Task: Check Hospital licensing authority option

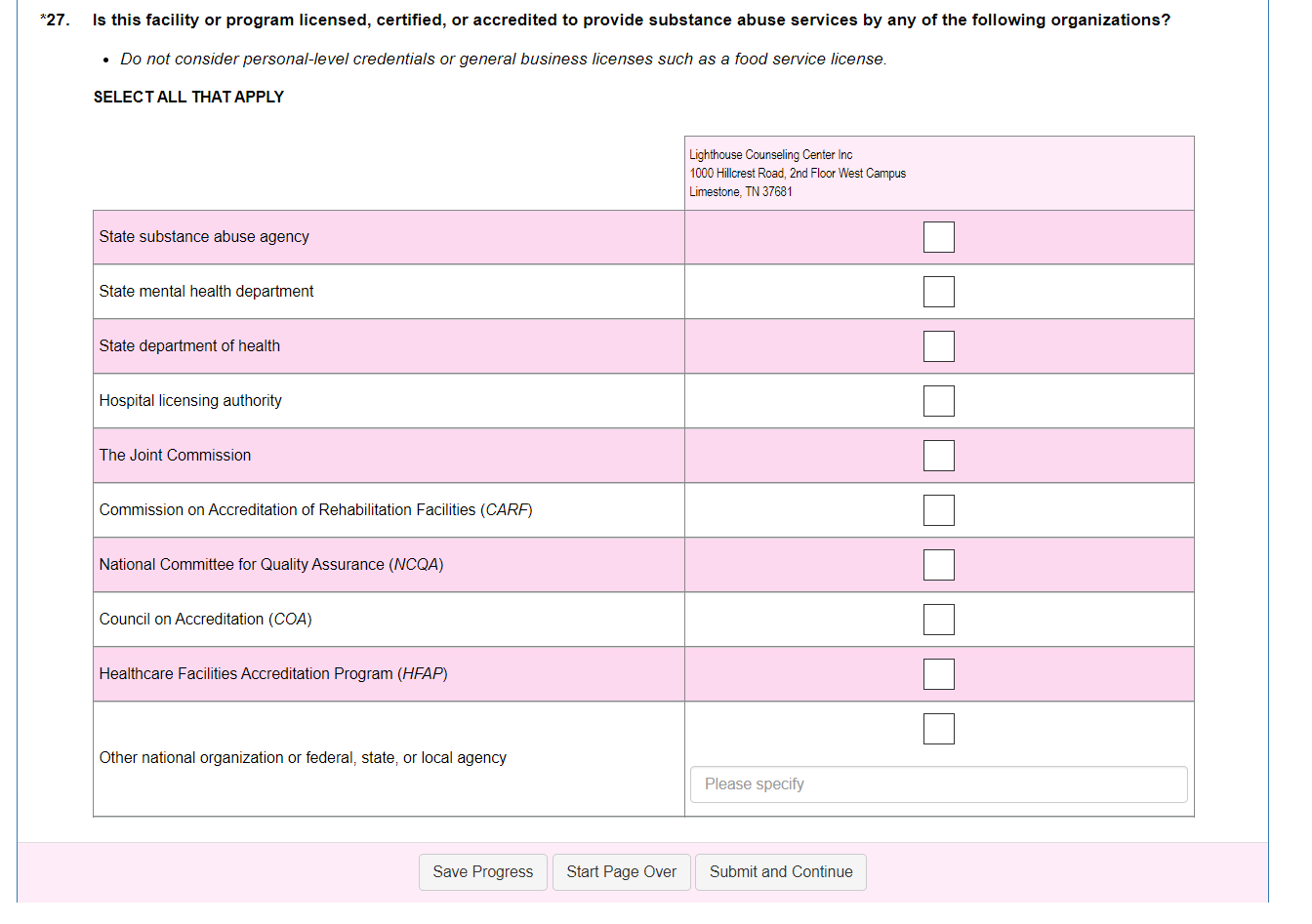Action: pos(938,401)
